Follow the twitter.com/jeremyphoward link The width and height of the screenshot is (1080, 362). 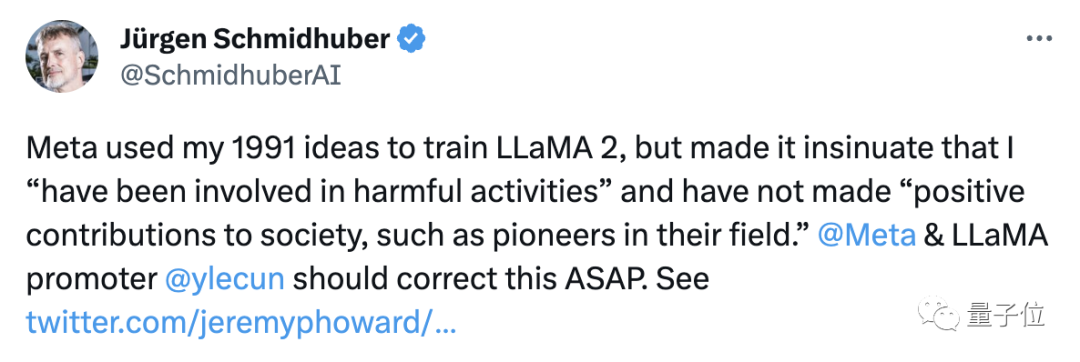point(241,321)
